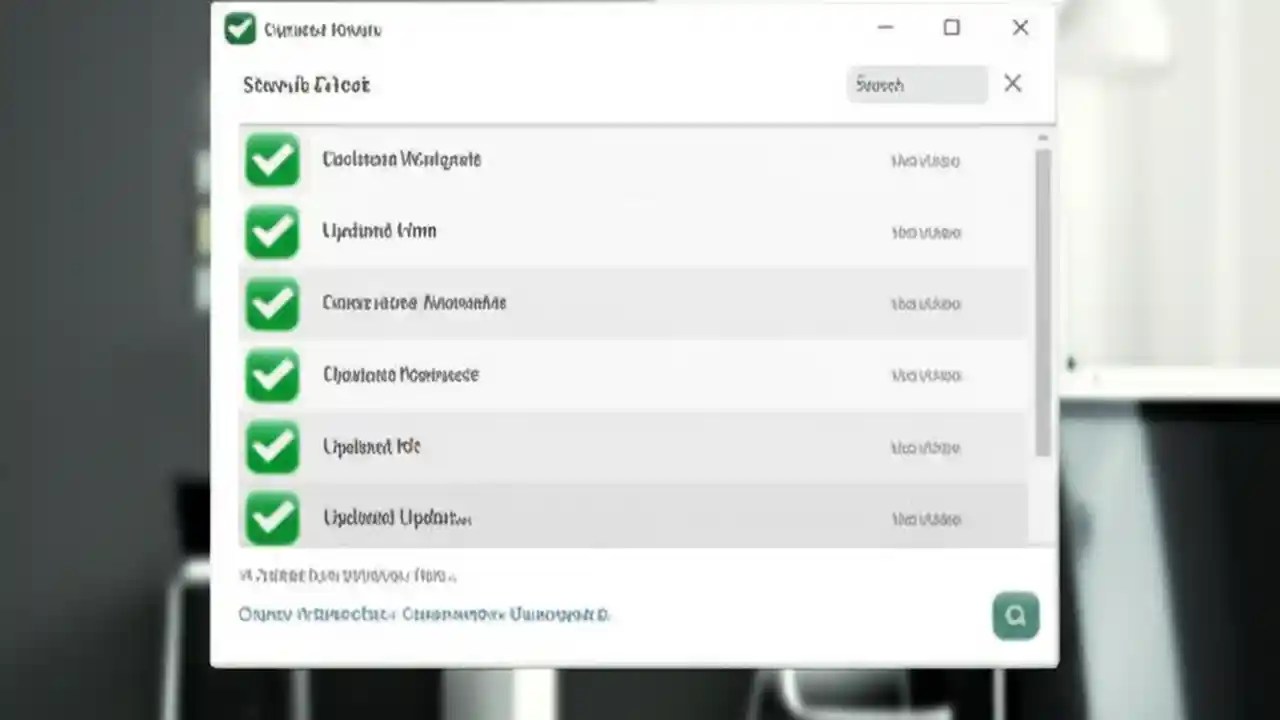This screenshot has width=1280, height=720.
Task: Expand the Updated Updates entry
Action: point(640,518)
